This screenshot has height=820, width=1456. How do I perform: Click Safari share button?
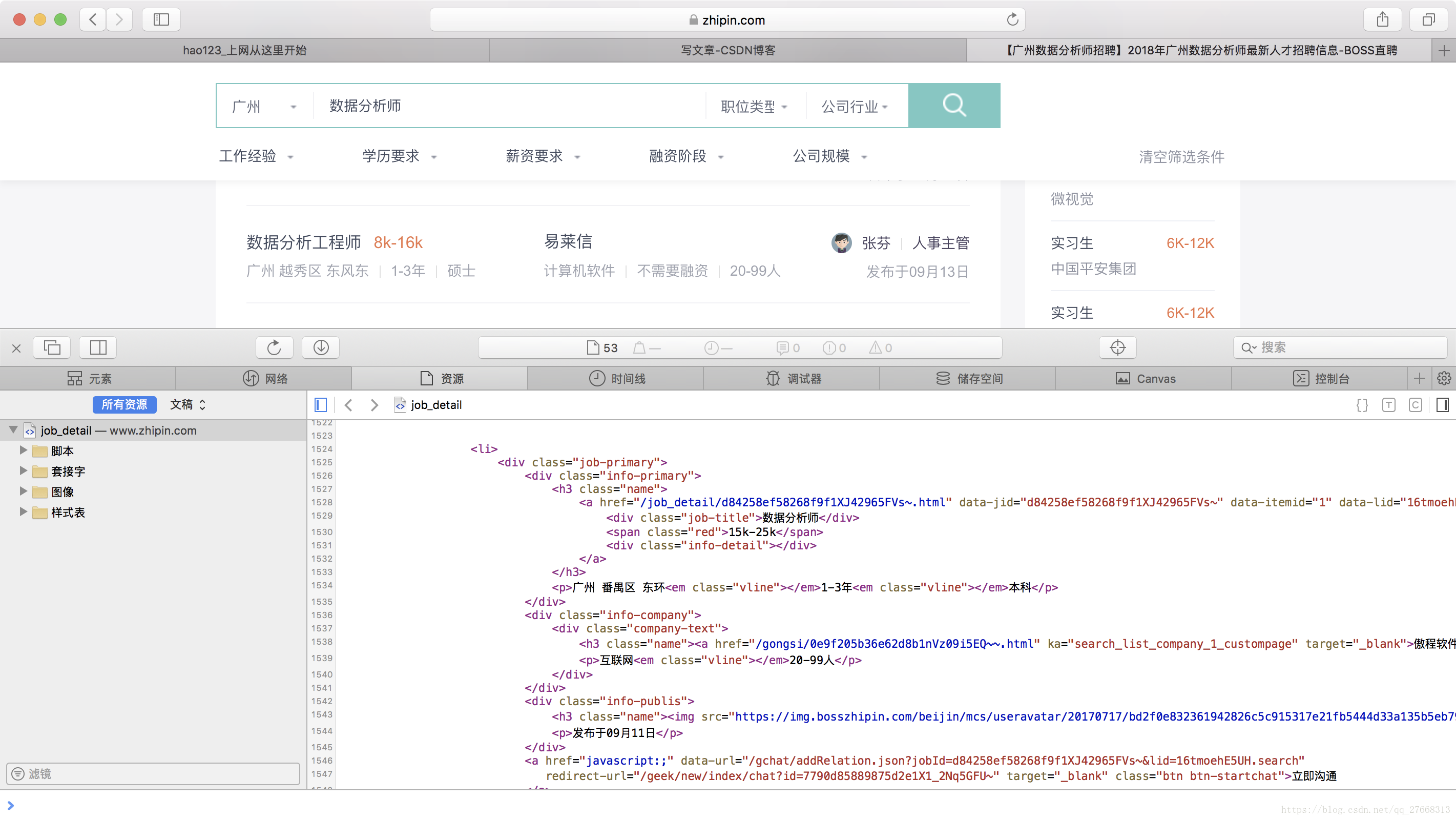pos(1382,20)
